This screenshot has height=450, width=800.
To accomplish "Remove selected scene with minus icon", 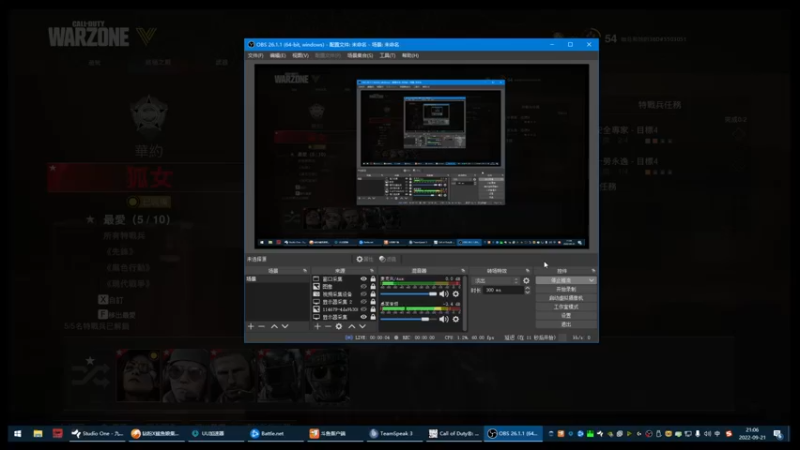I will [261, 327].
